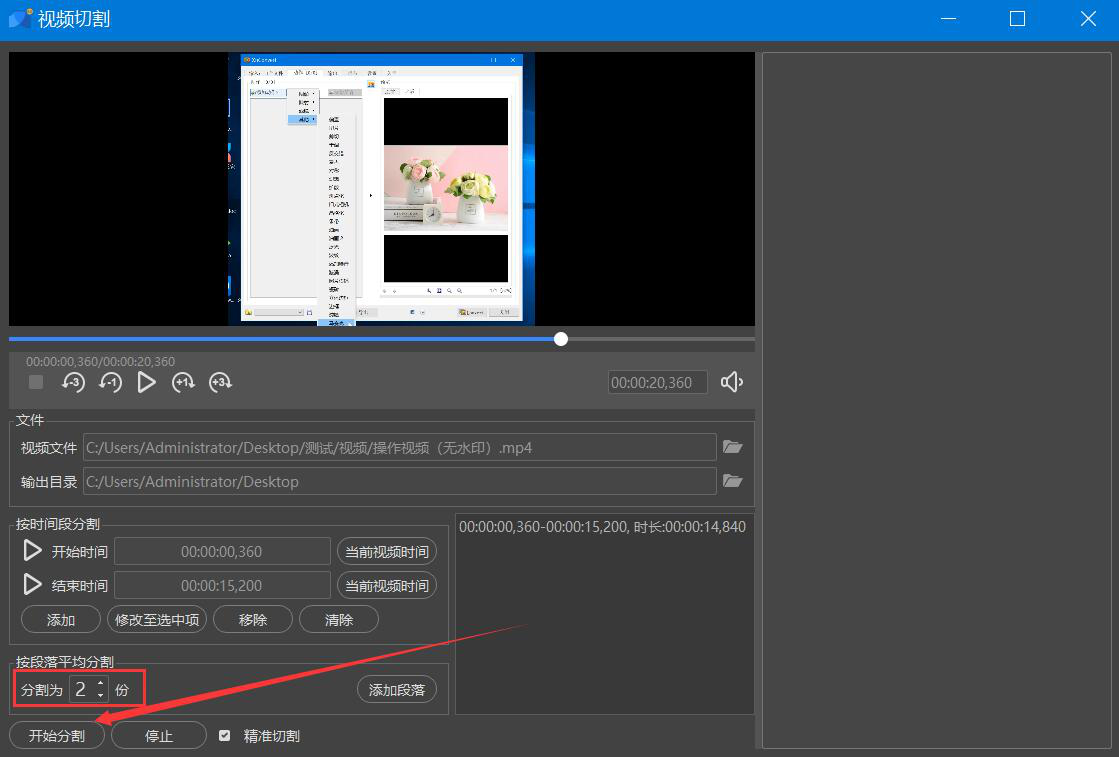
Task: Increase split count with up arrow
Action: (100, 683)
